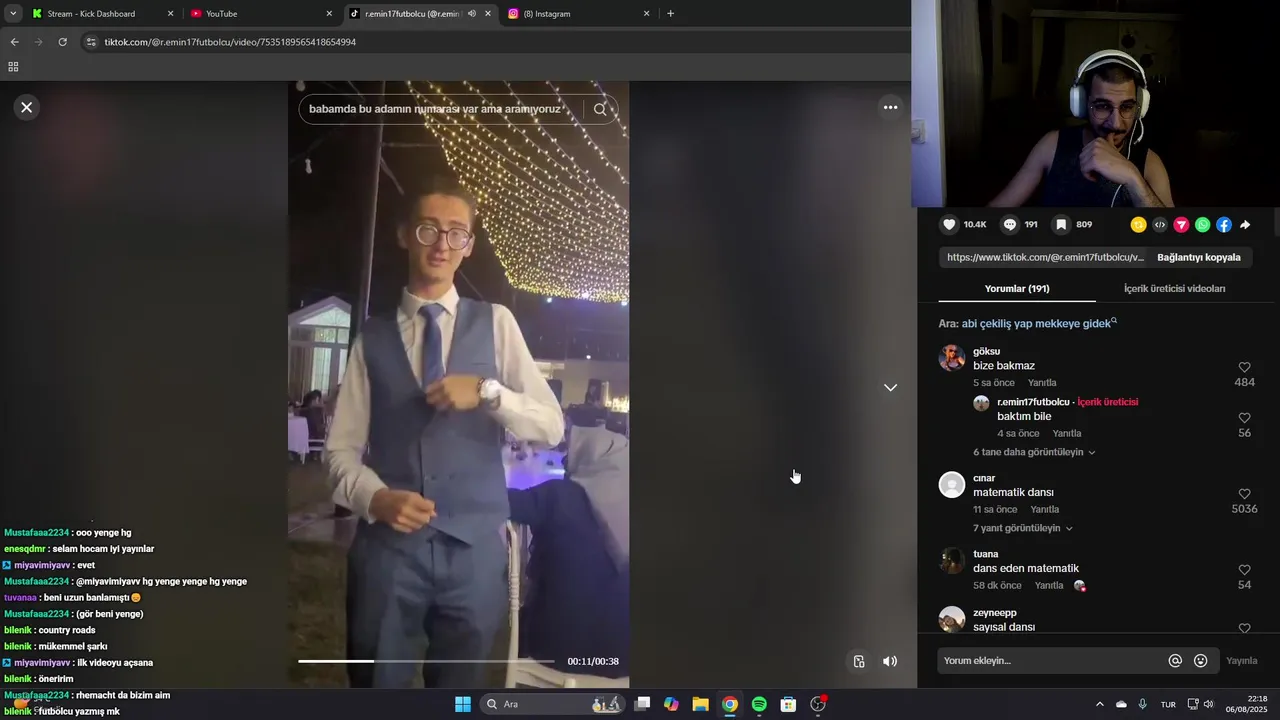
Task: Open the taskbar clock showing 22:18
Action: (1250, 704)
